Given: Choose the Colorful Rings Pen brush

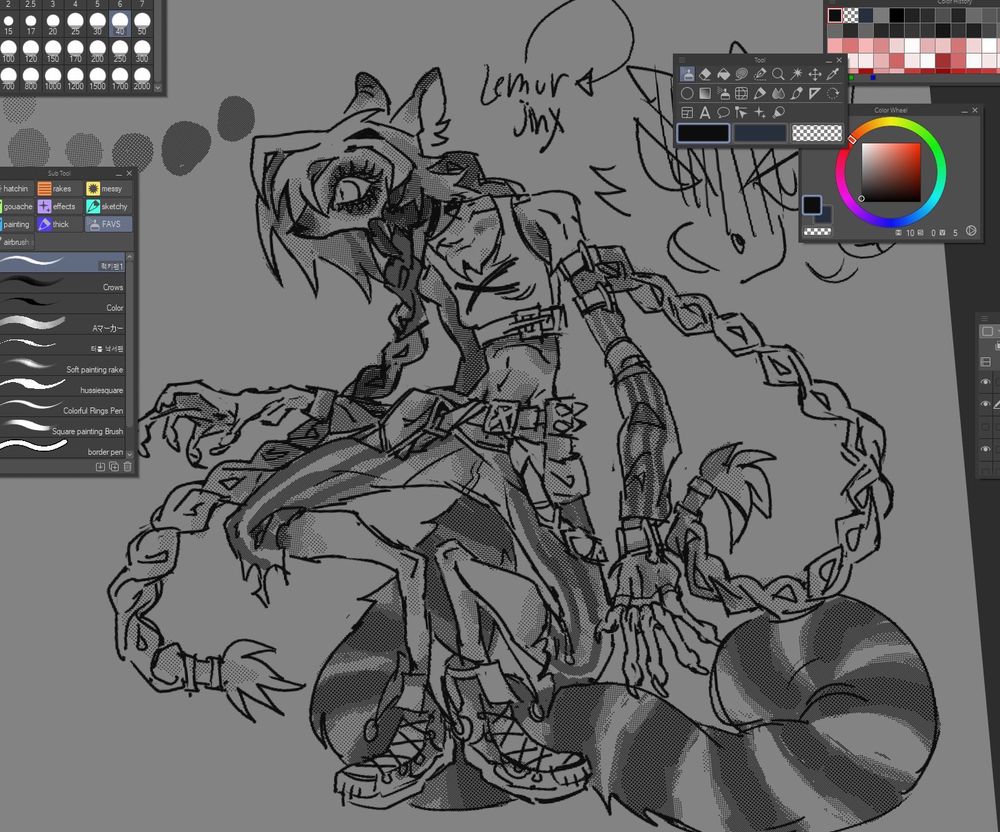Looking at the screenshot, I should [62, 407].
